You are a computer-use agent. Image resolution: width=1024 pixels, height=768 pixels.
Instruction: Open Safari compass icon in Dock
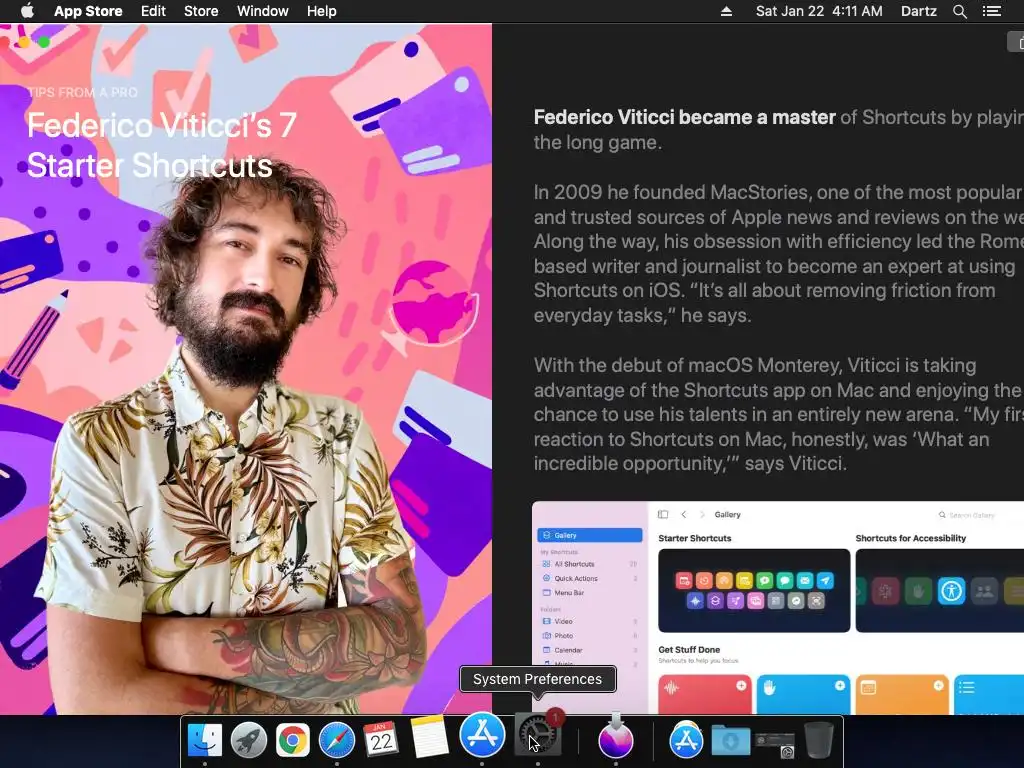tap(336, 740)
